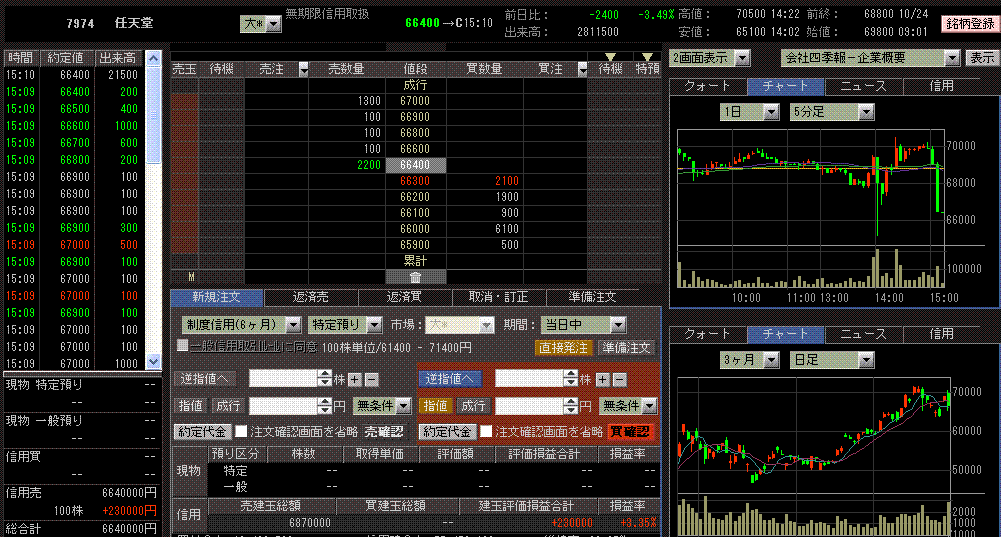Enable buy-side 注文確認画面を省略 checkbox
Image resolution: width=1002 pixels, height=537 pixels.
[x=486, y=432]
